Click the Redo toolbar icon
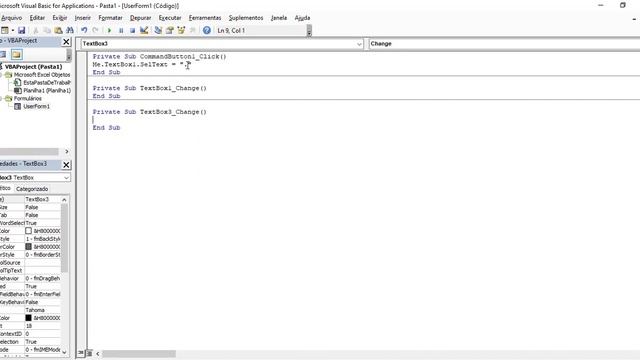 tap(96, 31)
